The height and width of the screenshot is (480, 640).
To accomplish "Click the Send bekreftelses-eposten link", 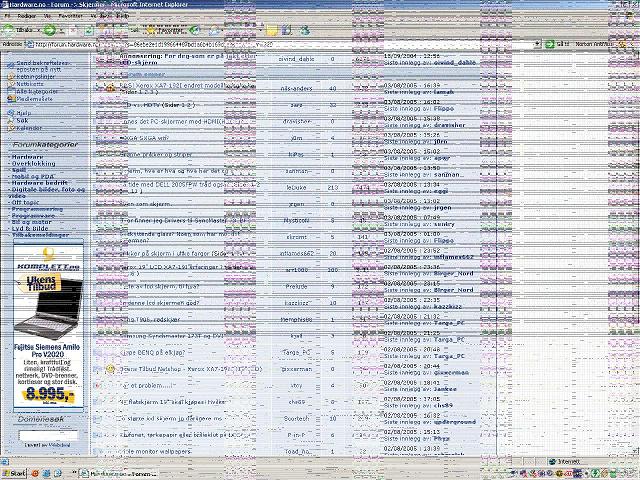I will (42, 67).
